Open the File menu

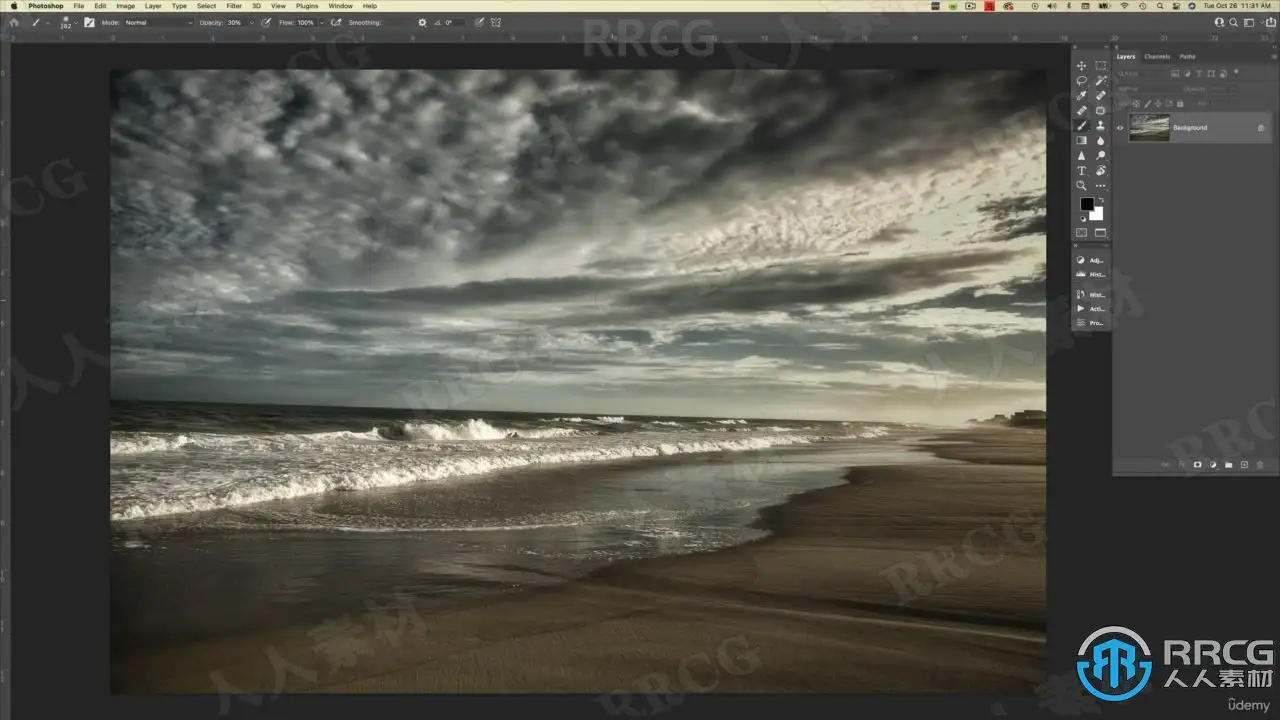tap(78, 6)
